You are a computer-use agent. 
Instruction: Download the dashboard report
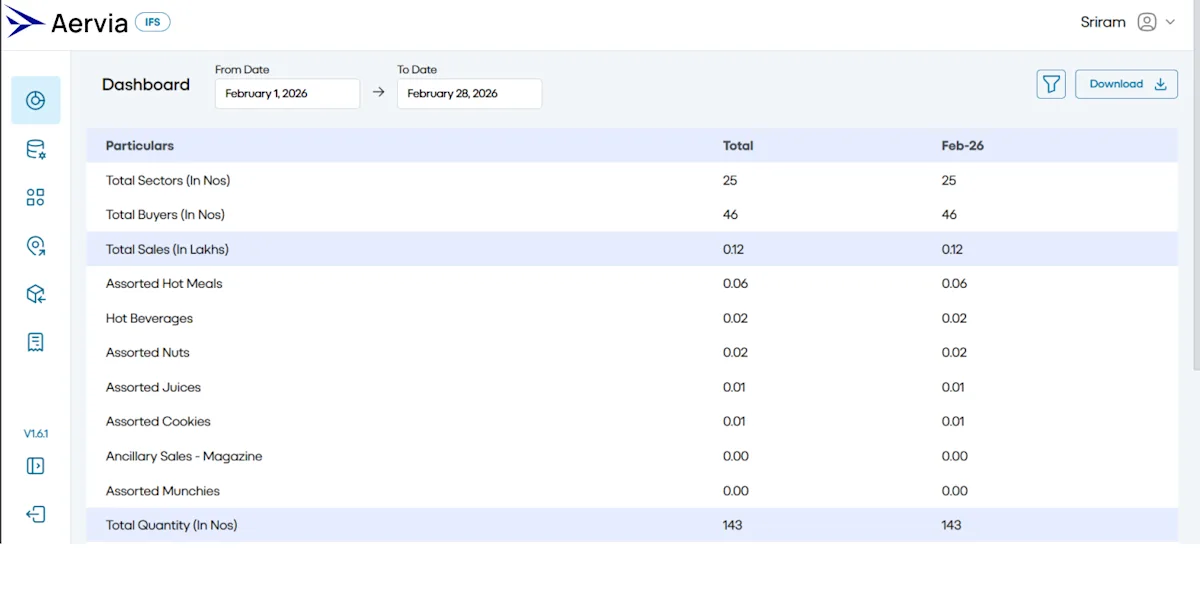1126,84
